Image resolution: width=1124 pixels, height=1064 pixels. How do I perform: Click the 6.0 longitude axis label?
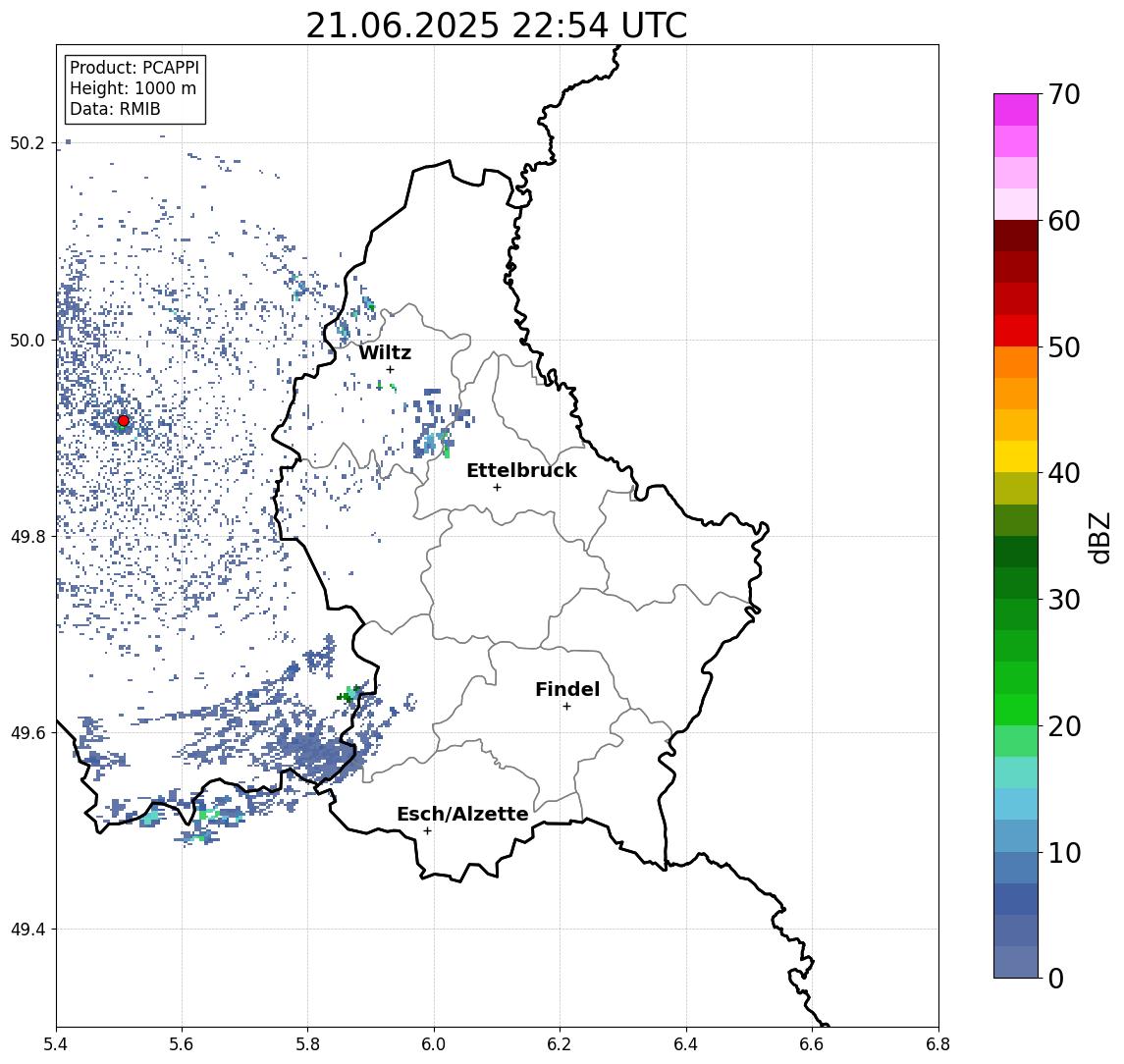coord(434,1044)
